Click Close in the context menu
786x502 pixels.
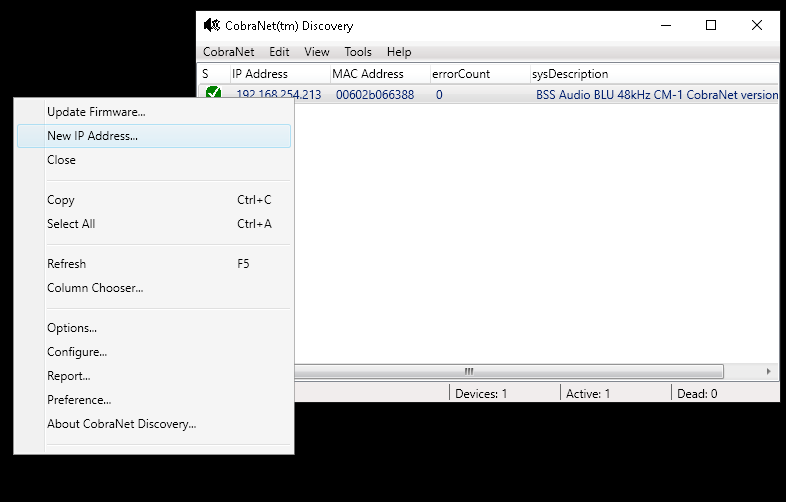61,160
